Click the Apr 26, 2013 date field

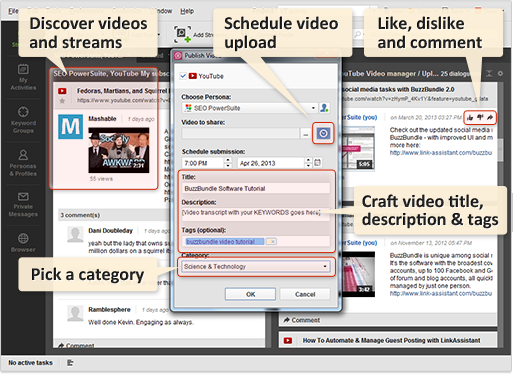271,163
